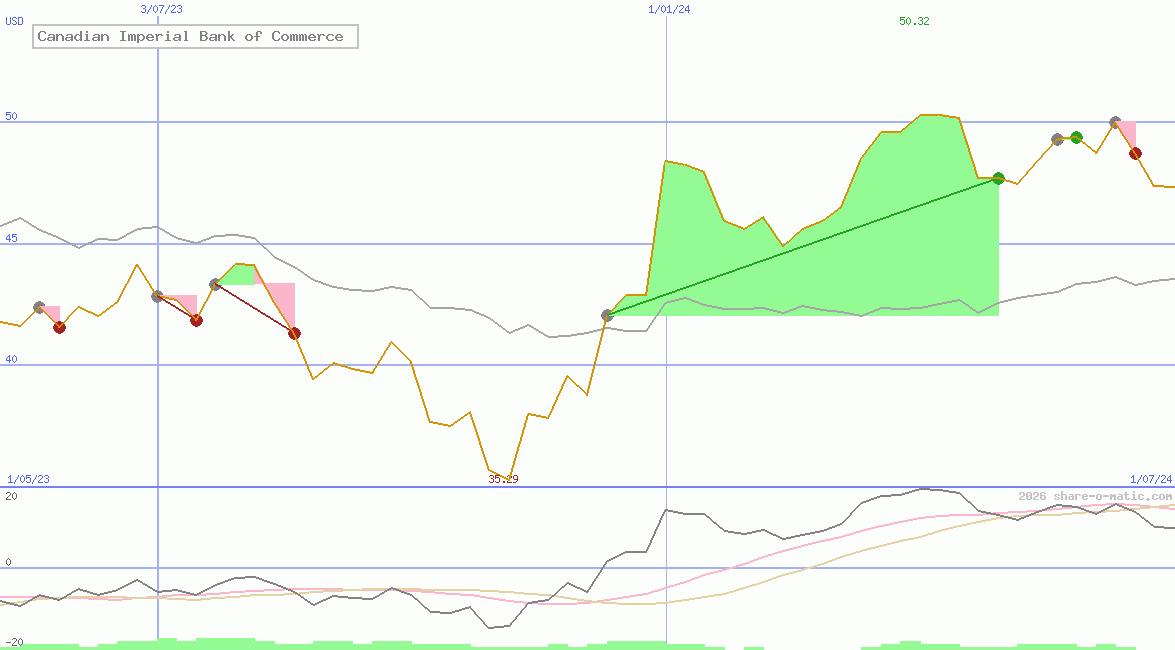Click the USD currency label
Image resolution: width=1175 pixels, height=650 pixels.
[14, 21]
